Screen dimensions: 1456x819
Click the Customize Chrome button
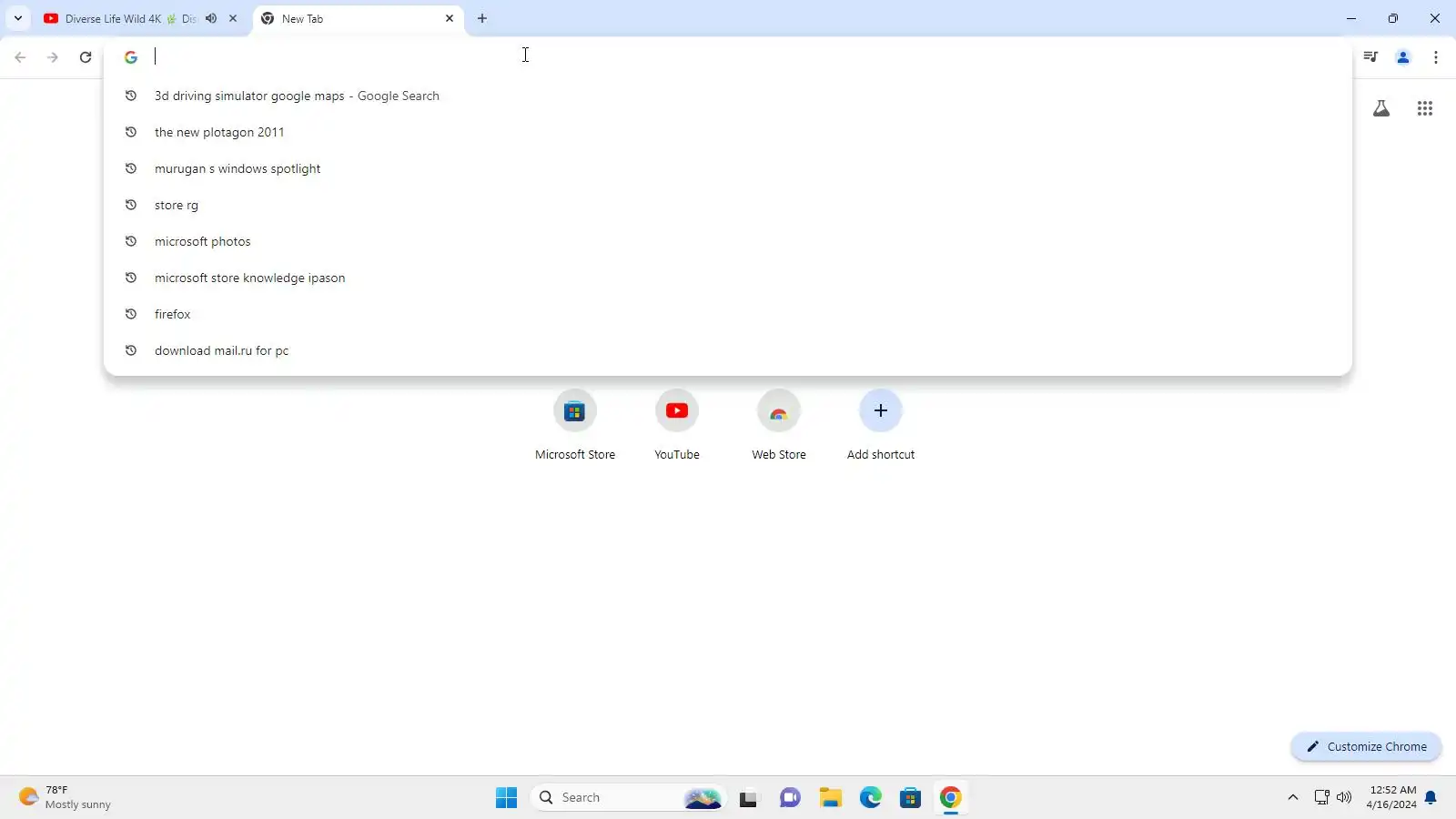click(x=1366, y=746)
